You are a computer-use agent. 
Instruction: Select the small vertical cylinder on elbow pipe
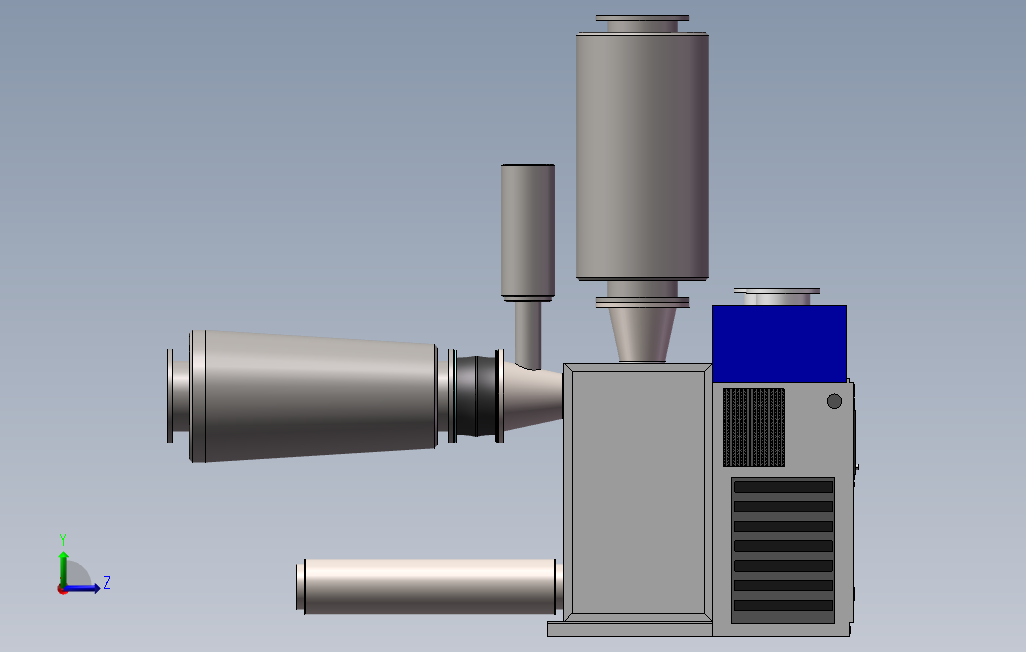click(x=528, y=232)
